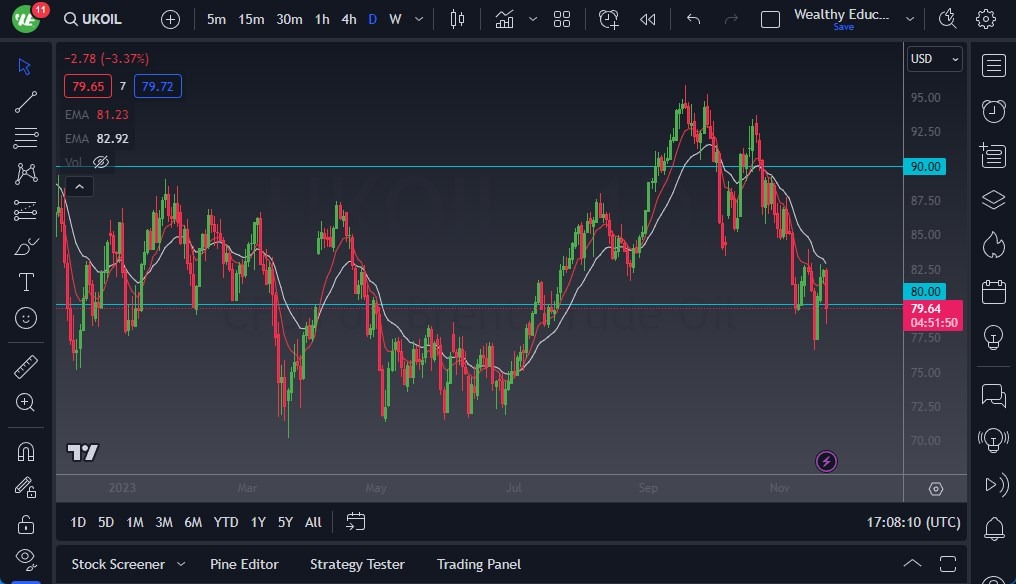Image resolution: width=1016 pixels, height=584 pixels.
Task: Open the USD currency dropdown
Action: (x=933, y=58)
